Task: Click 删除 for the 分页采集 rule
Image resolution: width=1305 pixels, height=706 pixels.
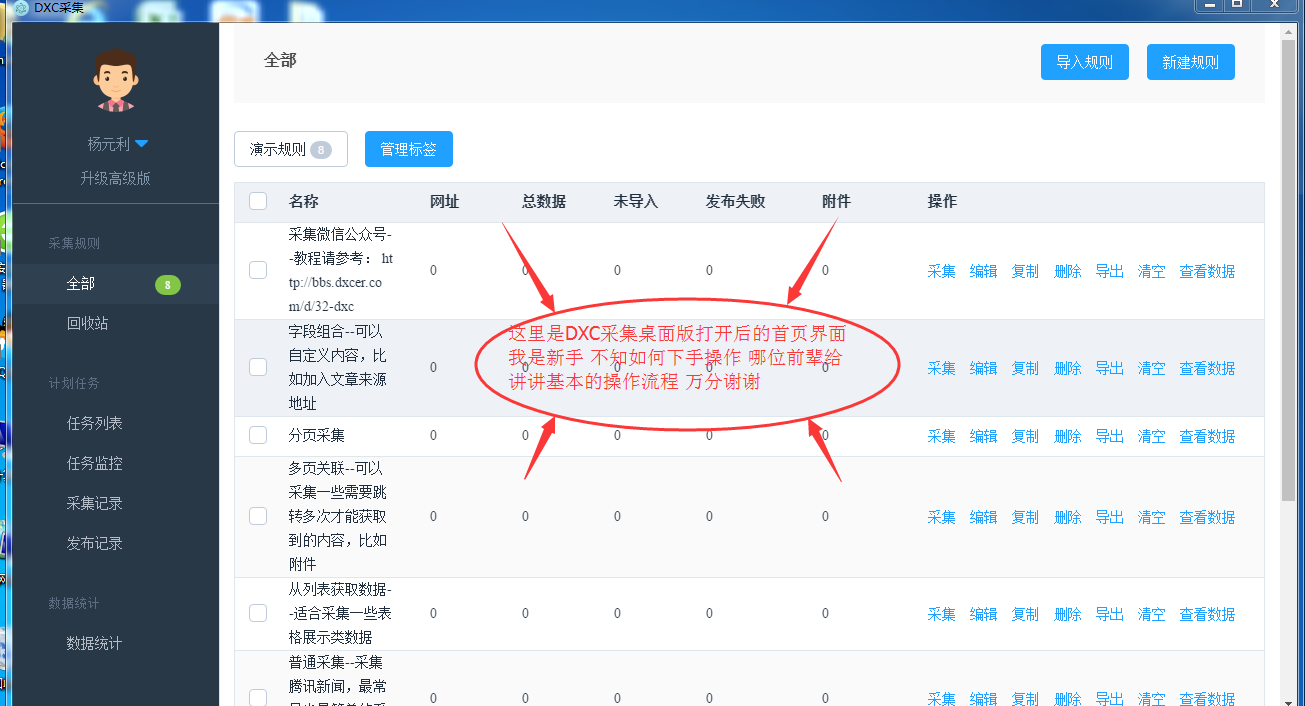Action: pos(1068,436)
